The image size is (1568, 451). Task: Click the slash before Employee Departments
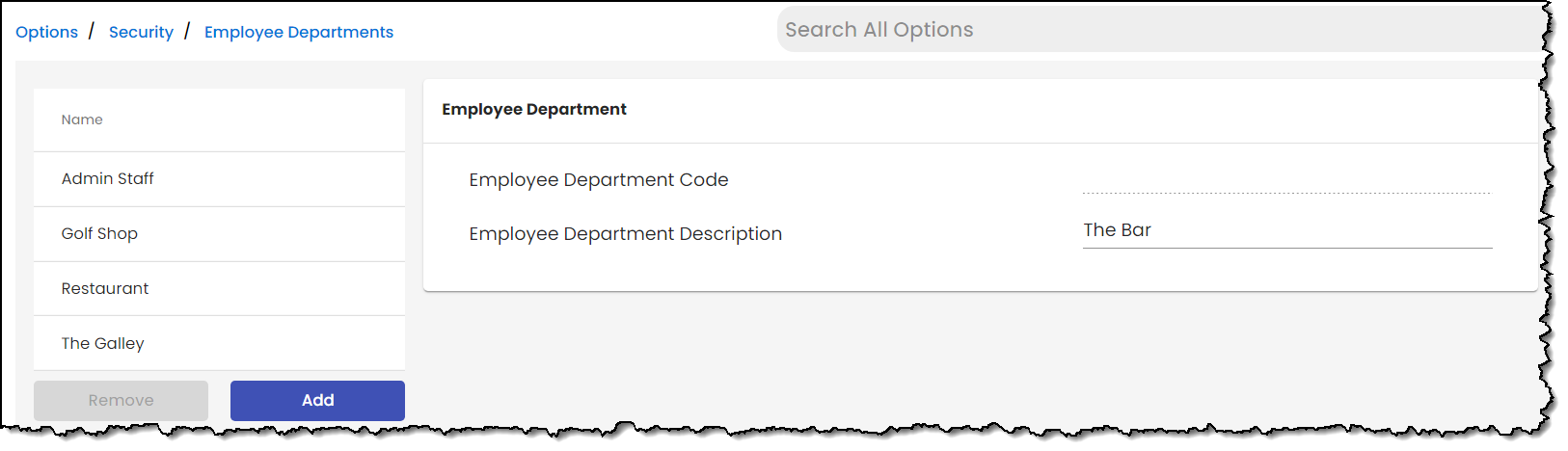point(187,31)
